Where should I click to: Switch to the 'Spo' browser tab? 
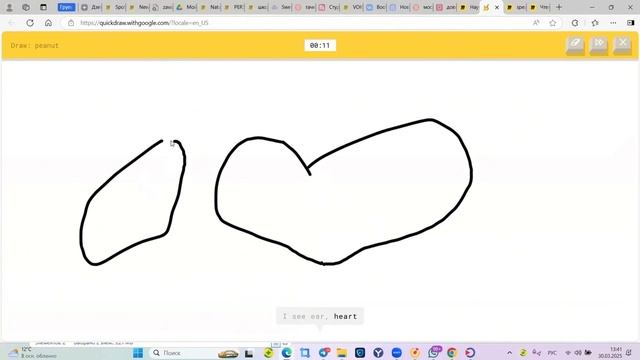click(115, 7)
